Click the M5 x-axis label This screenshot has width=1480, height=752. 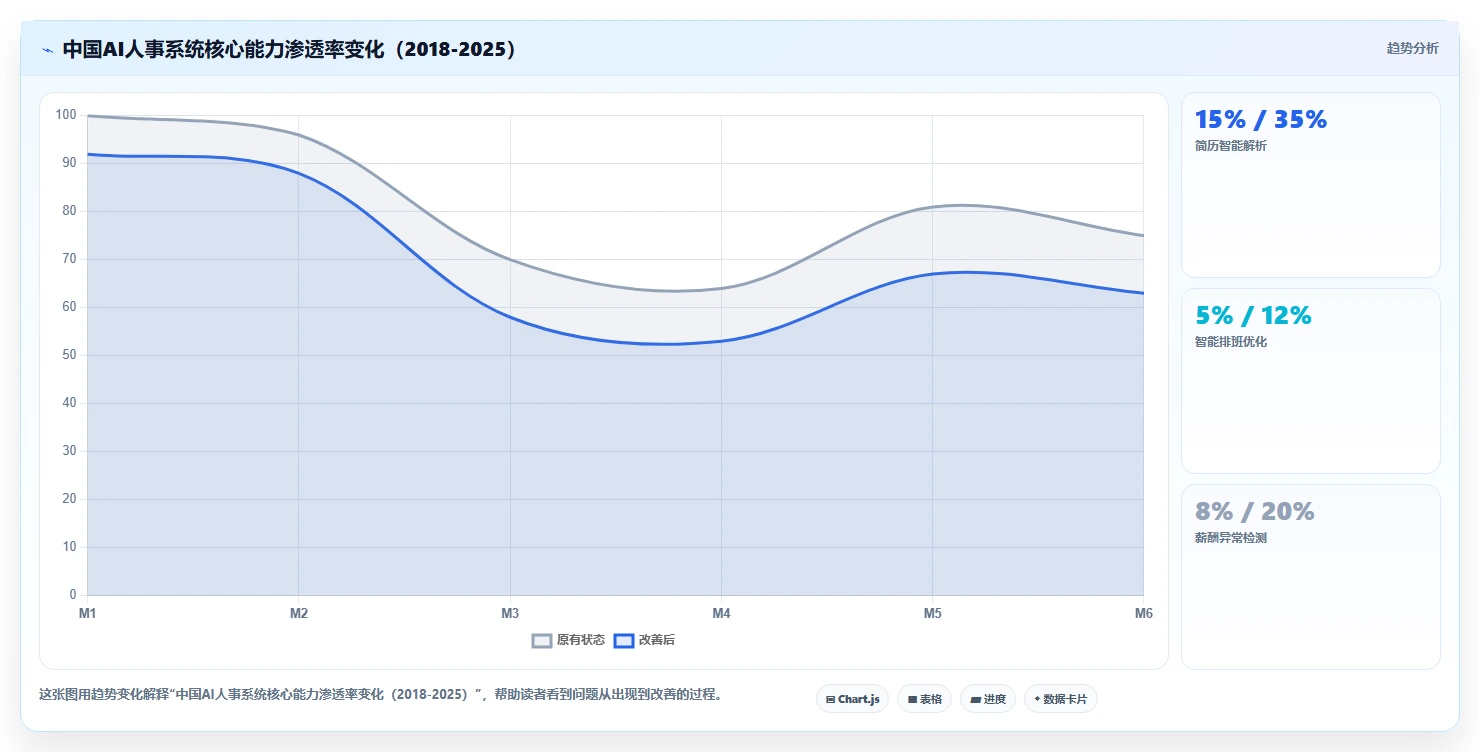click(x=932, y=613)
